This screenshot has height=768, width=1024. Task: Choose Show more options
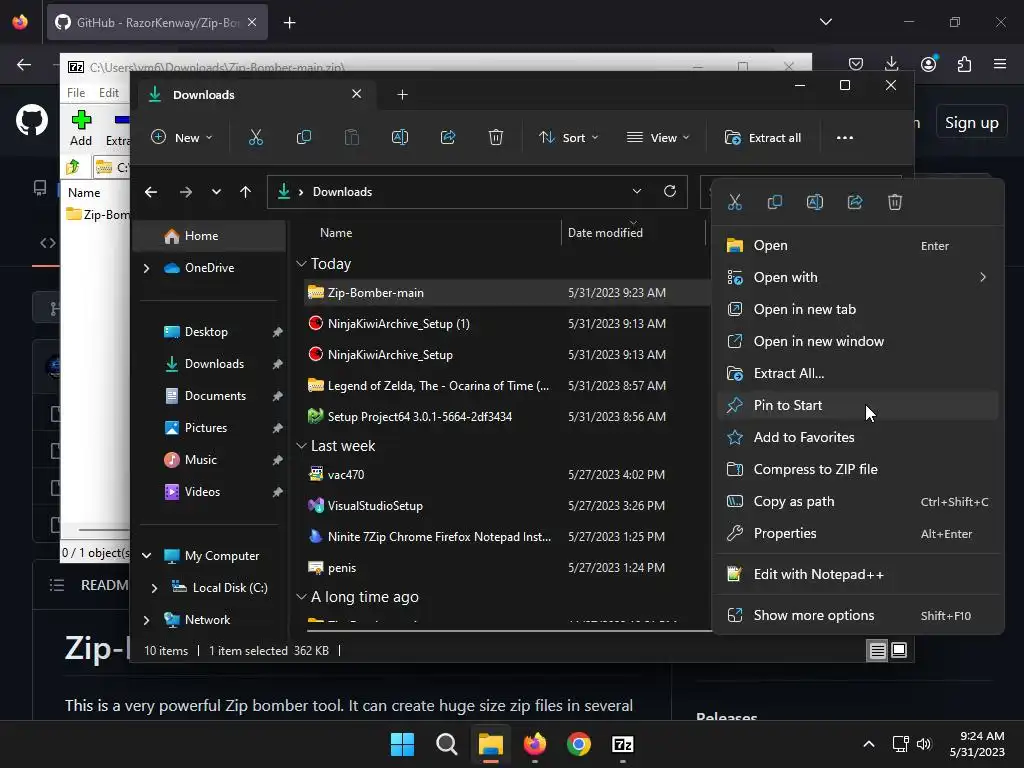857,616
